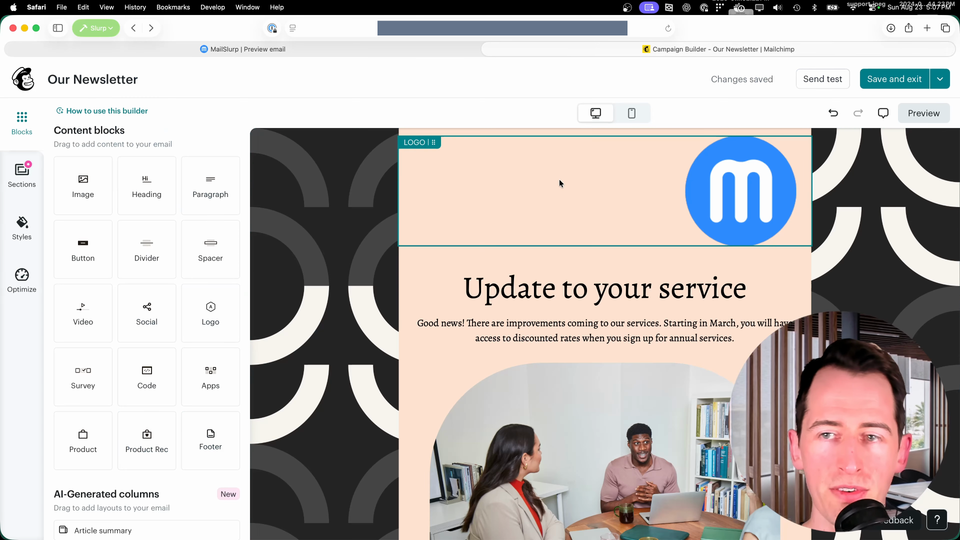Open the Sections sidebar panel
The width and height of the screenshot is (960, 540).
tap(21, 175)
